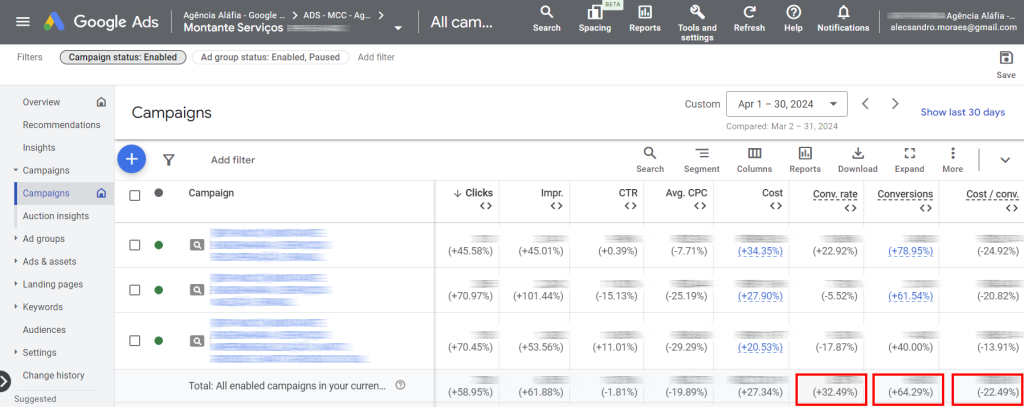Save the current filter set
The image size is (1024, 407).
pos(1006,64)
